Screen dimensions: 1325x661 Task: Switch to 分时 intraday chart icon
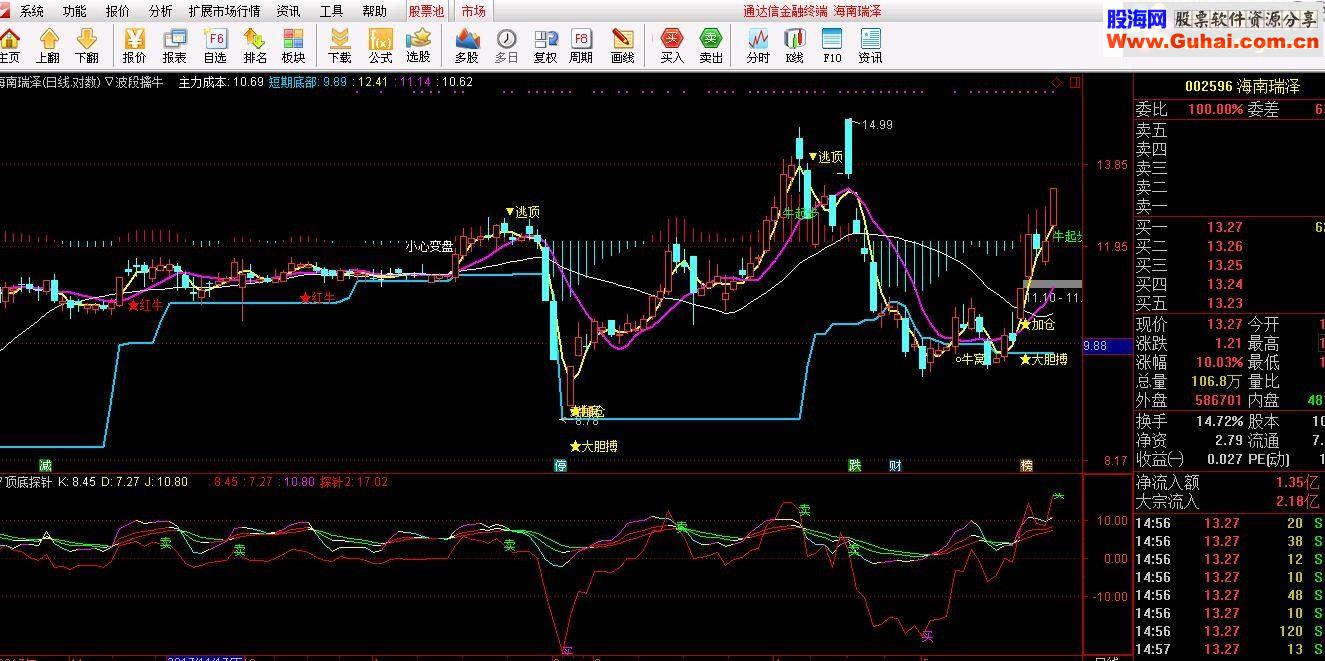pyautogui.click(x=758, y=46)
